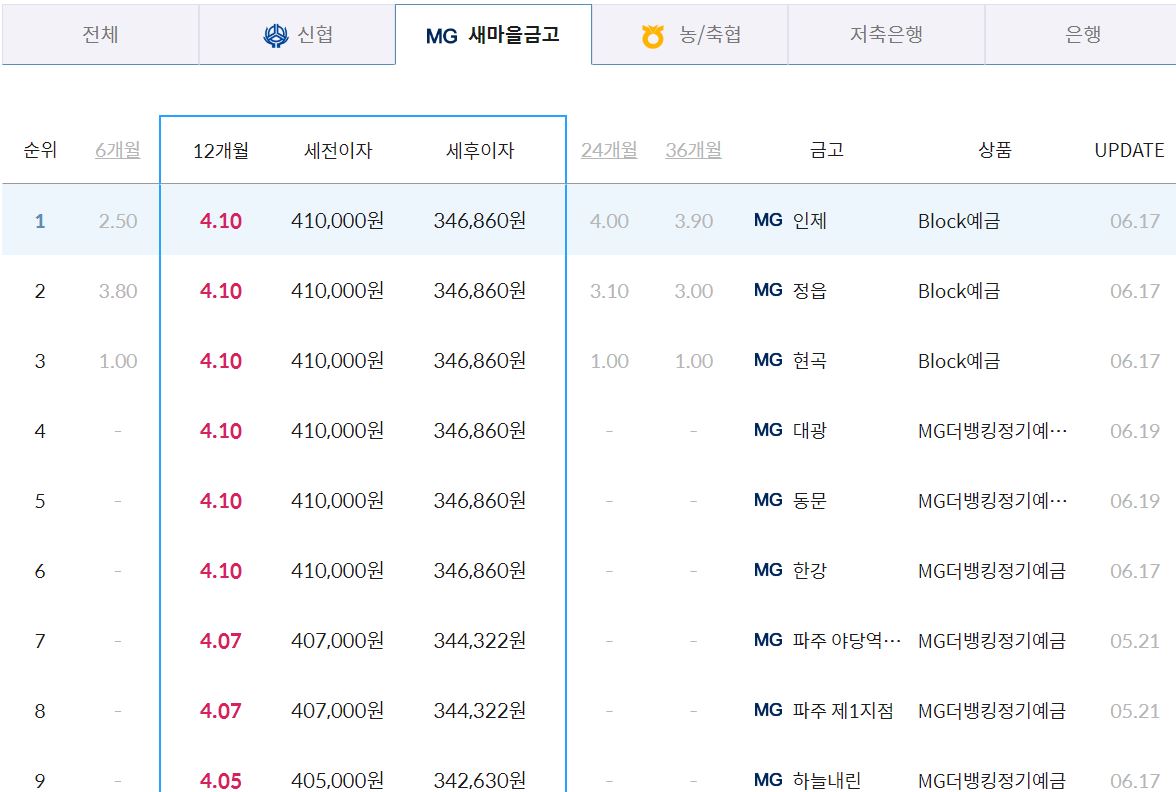Screen dimensions: 1176x792
Task: Click the 4.10 rate in rank 1 row
Action: [x=220, y=221]
